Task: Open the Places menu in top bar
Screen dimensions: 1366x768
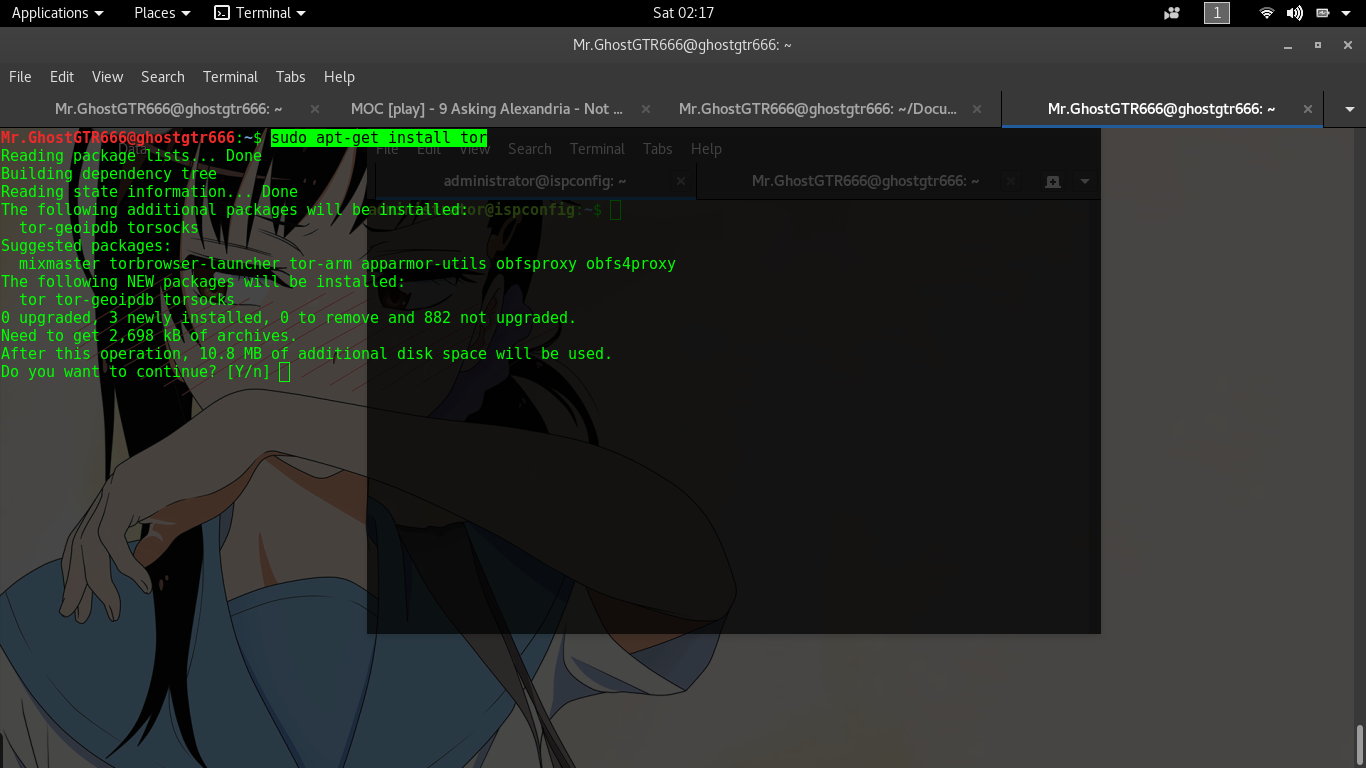Action: pos(162,13)
